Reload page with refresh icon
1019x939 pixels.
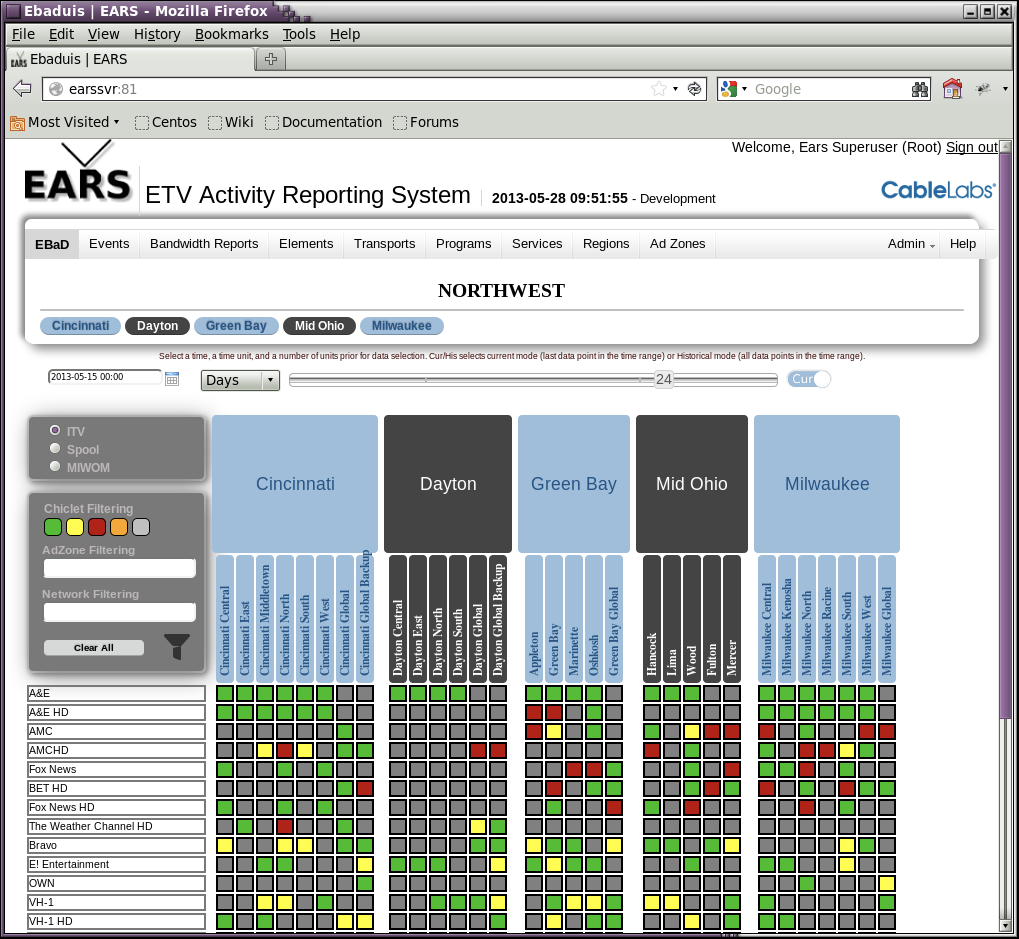(694, 89)
